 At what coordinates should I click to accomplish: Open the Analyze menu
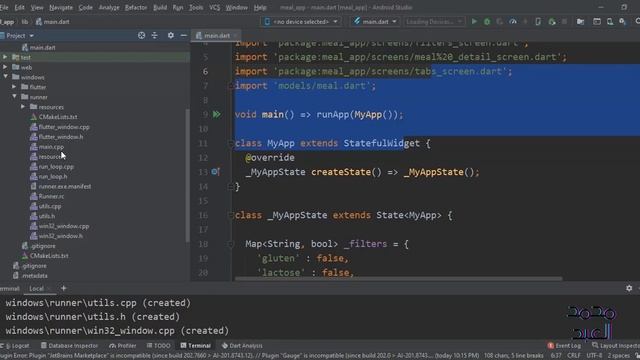coord(109,7)
